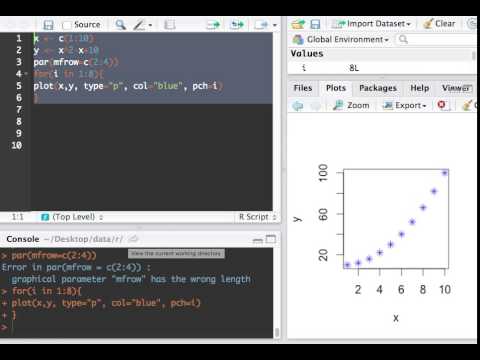Open the R Script file type selector
Image resolution: width=480 pixels, height=360 pixels.
(257, 217)
